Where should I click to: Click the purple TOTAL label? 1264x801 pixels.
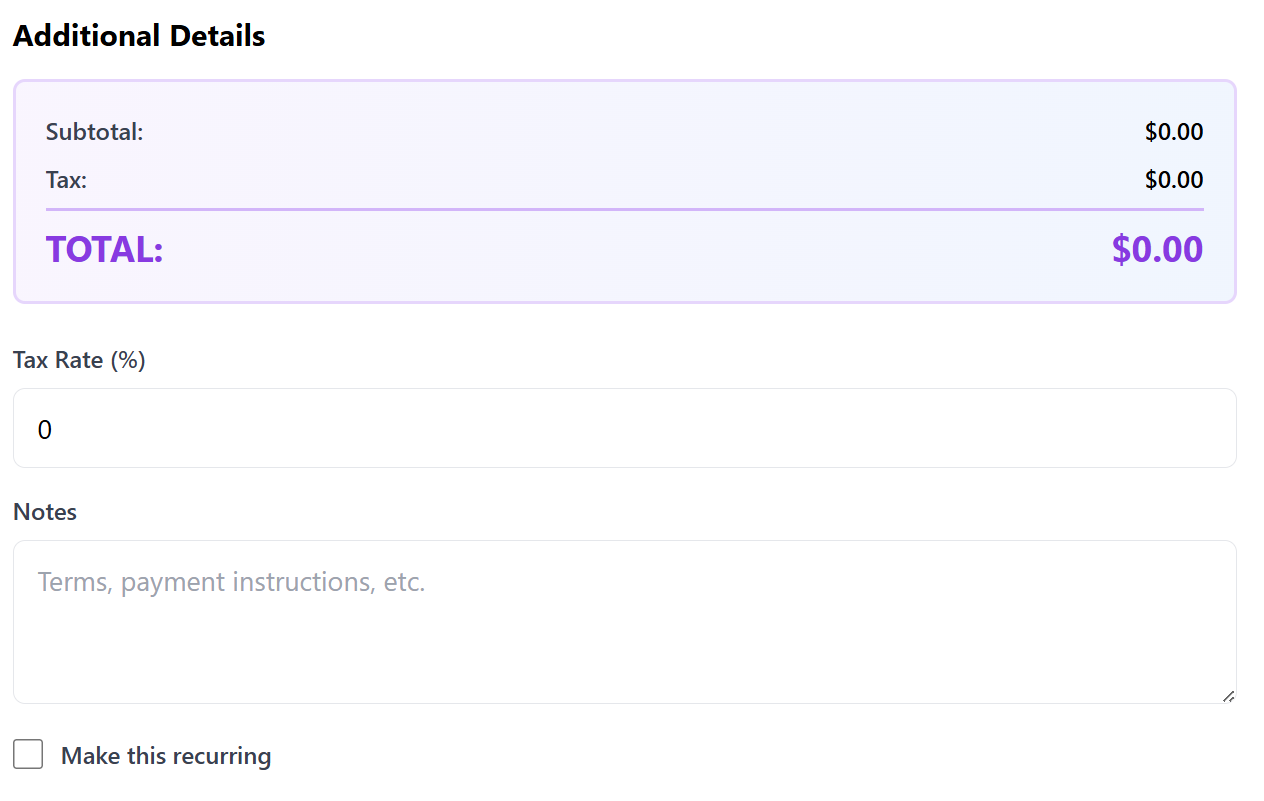click(x=104, y=249)
